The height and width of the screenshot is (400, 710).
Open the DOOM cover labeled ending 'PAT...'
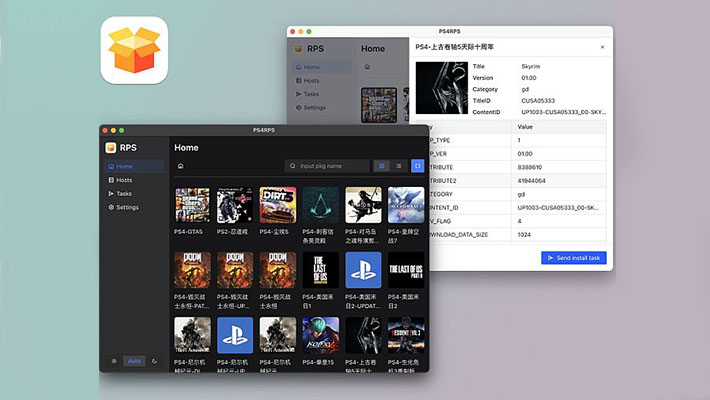[x=192, y=270]
